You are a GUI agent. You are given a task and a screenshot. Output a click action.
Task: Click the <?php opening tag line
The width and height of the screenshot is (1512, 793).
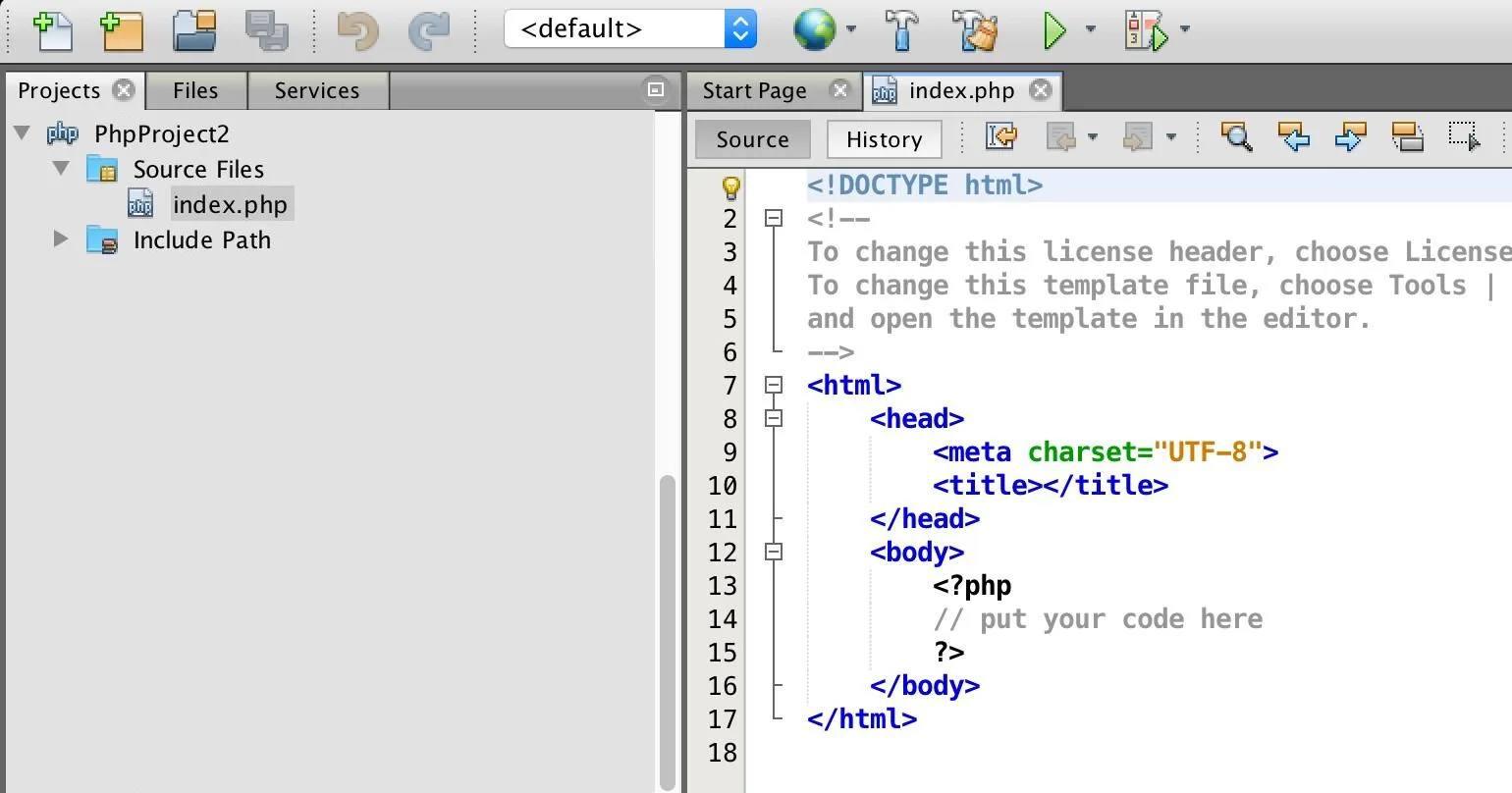tap(972, 585)
